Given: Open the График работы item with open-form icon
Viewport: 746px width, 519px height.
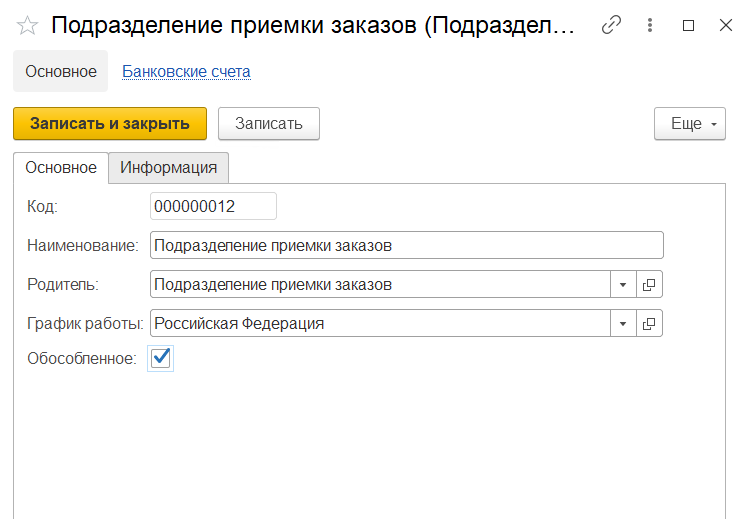Looking at the screenshot, I should tap(649, 324).
